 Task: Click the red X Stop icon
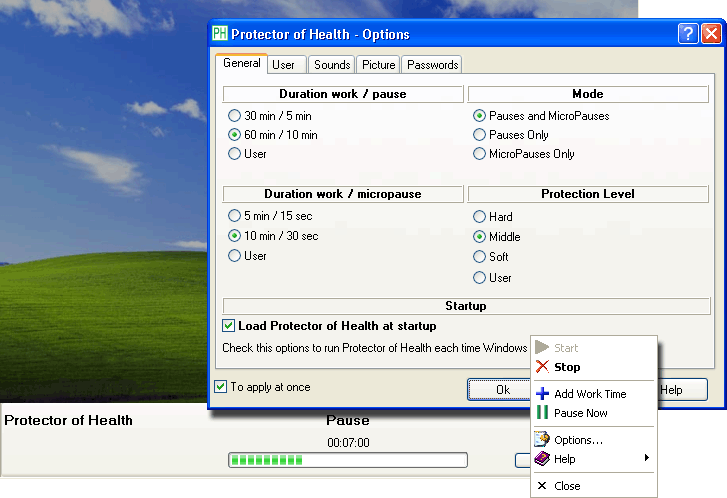click(x=542, y=366)
